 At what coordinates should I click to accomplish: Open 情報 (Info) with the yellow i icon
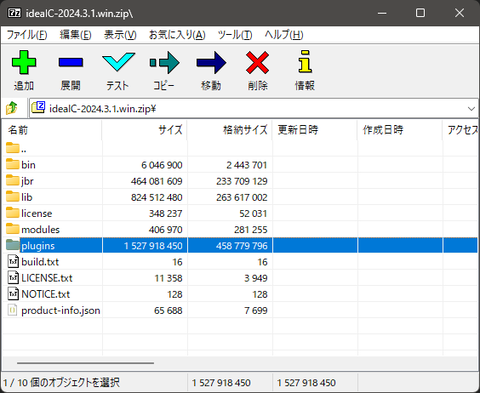tap(305, 61)
